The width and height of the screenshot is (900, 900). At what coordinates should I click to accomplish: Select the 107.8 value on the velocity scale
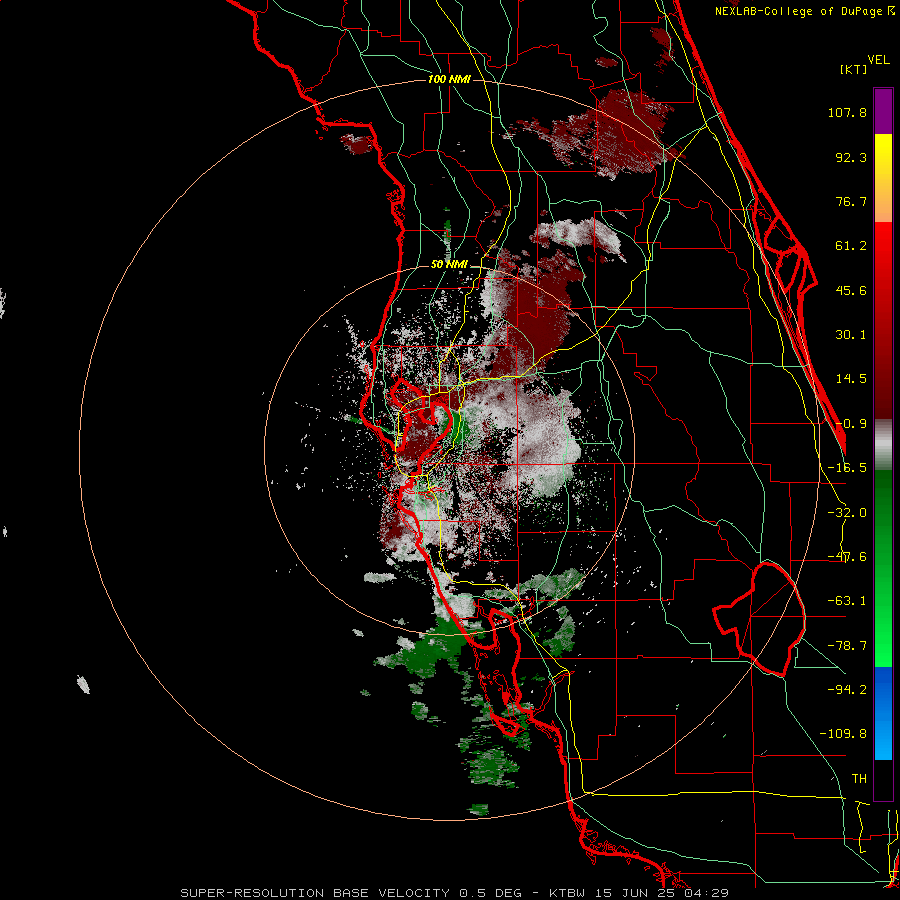pyautogui.click(x=847, y=112)
